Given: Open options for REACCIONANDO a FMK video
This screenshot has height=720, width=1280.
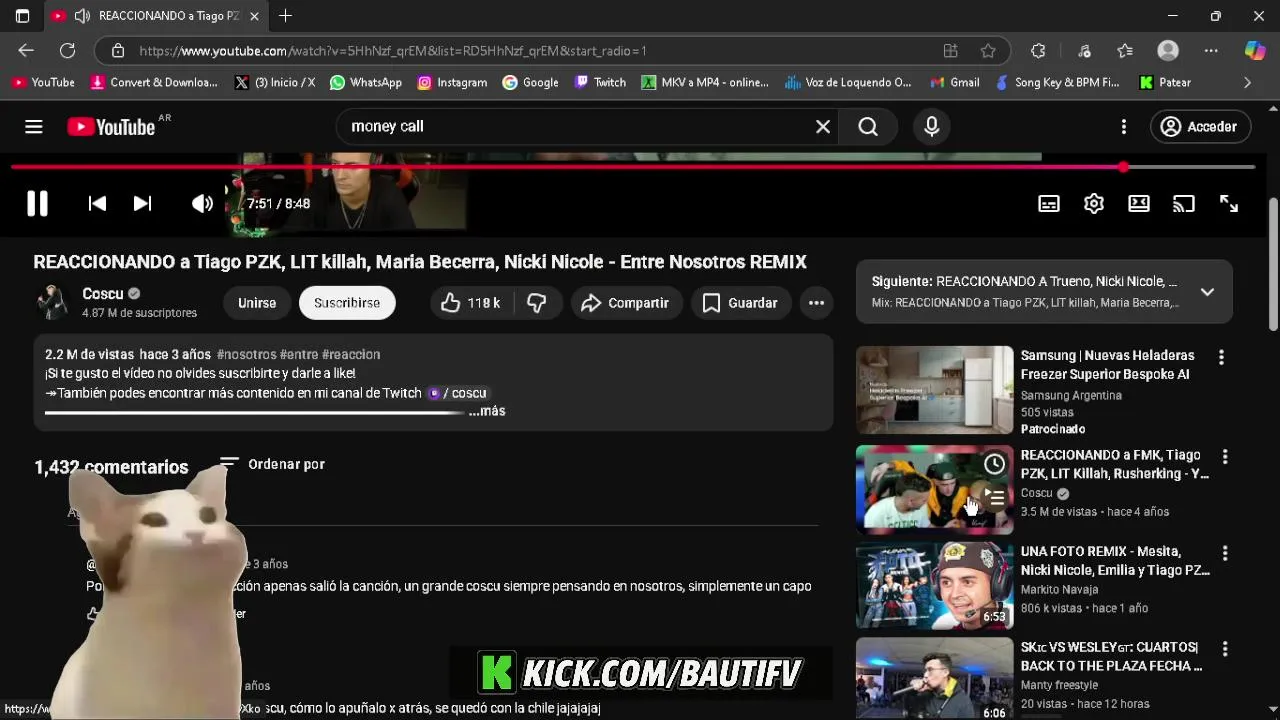Looking at the screenshot, I should coord(1225,457).
